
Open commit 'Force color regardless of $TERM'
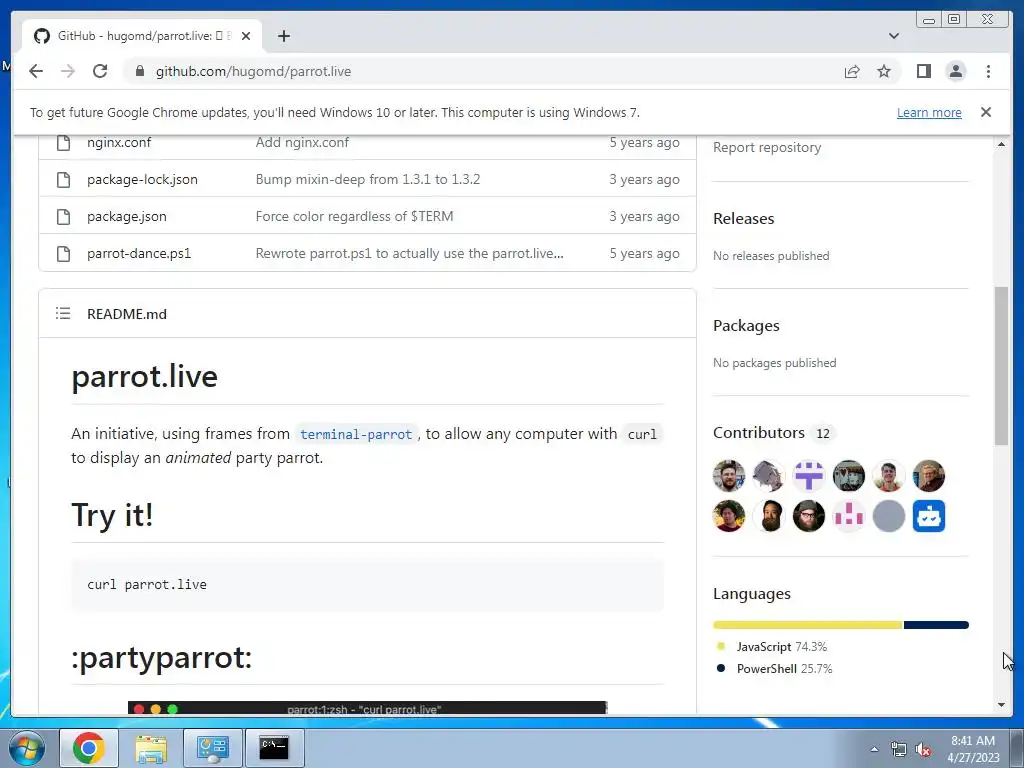pos(355,217)
